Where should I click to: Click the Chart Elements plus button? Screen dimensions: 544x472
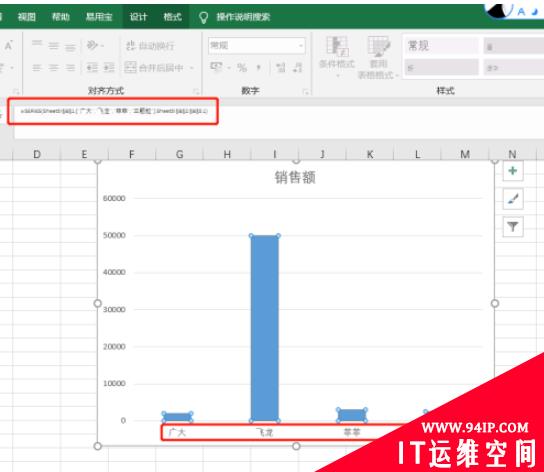pyautogui.click(x=513, y=171)
